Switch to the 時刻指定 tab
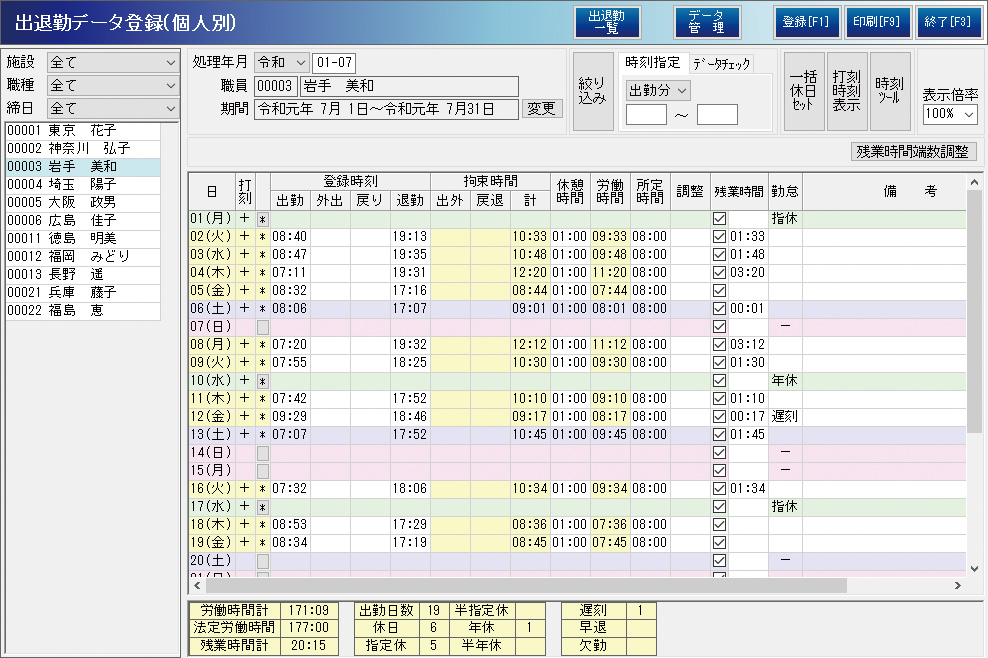The width and height of the screenshot is (988, 658). point(652,62)
